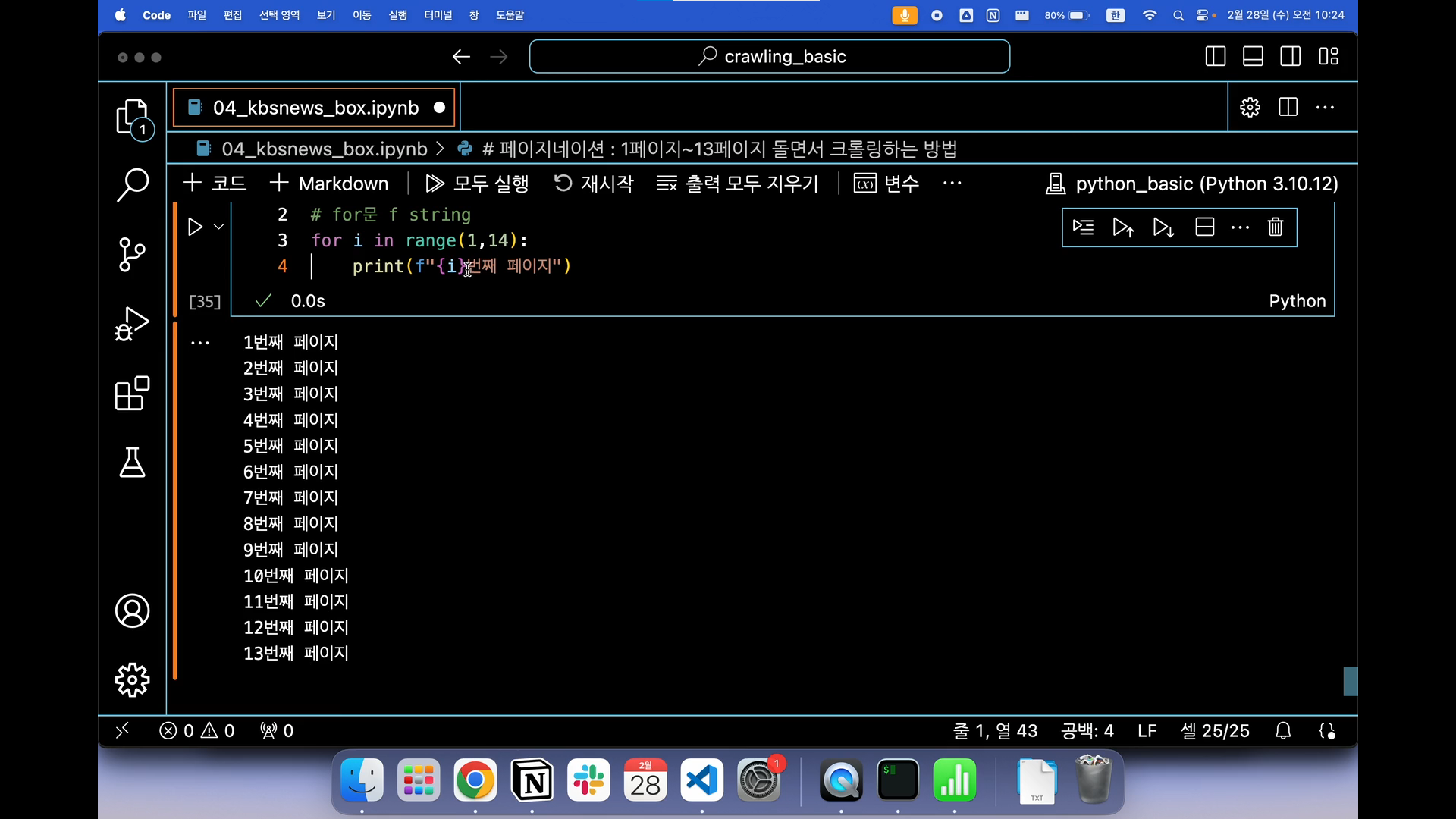Delete the current cell with trash icon
Viewport: 1456px width, 819px height.
pyautogui.click(x=1276, y=227)
